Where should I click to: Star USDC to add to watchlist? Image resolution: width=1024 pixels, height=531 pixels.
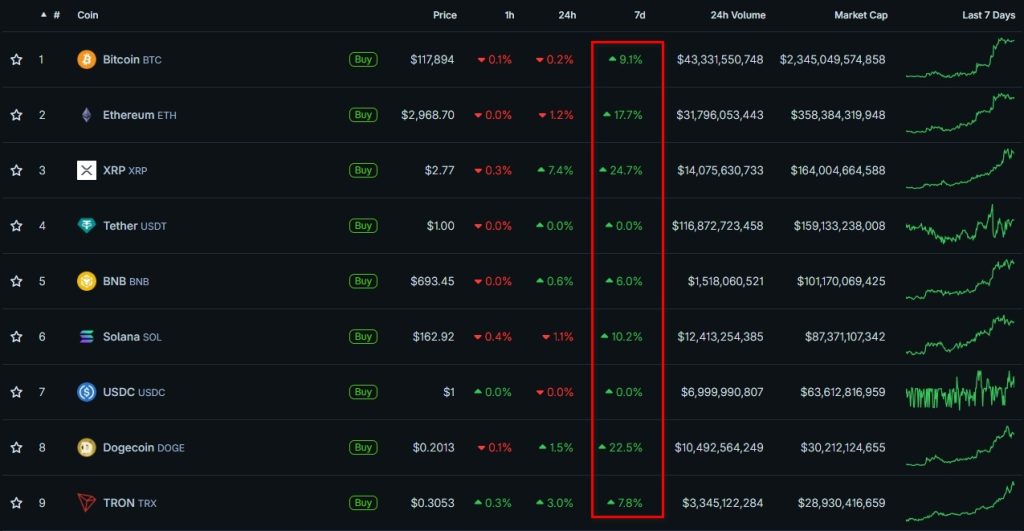16,392
